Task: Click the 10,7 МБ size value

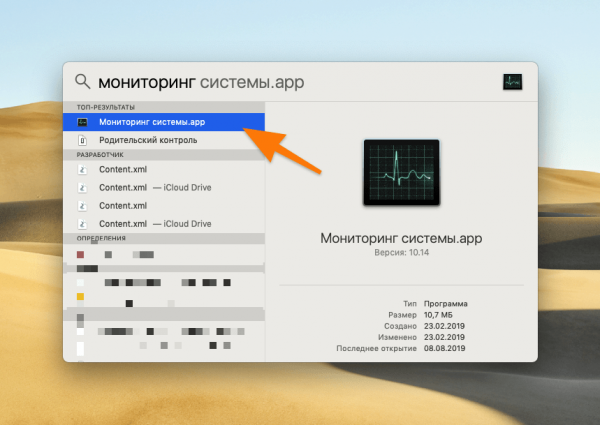Action: (438, 315)
